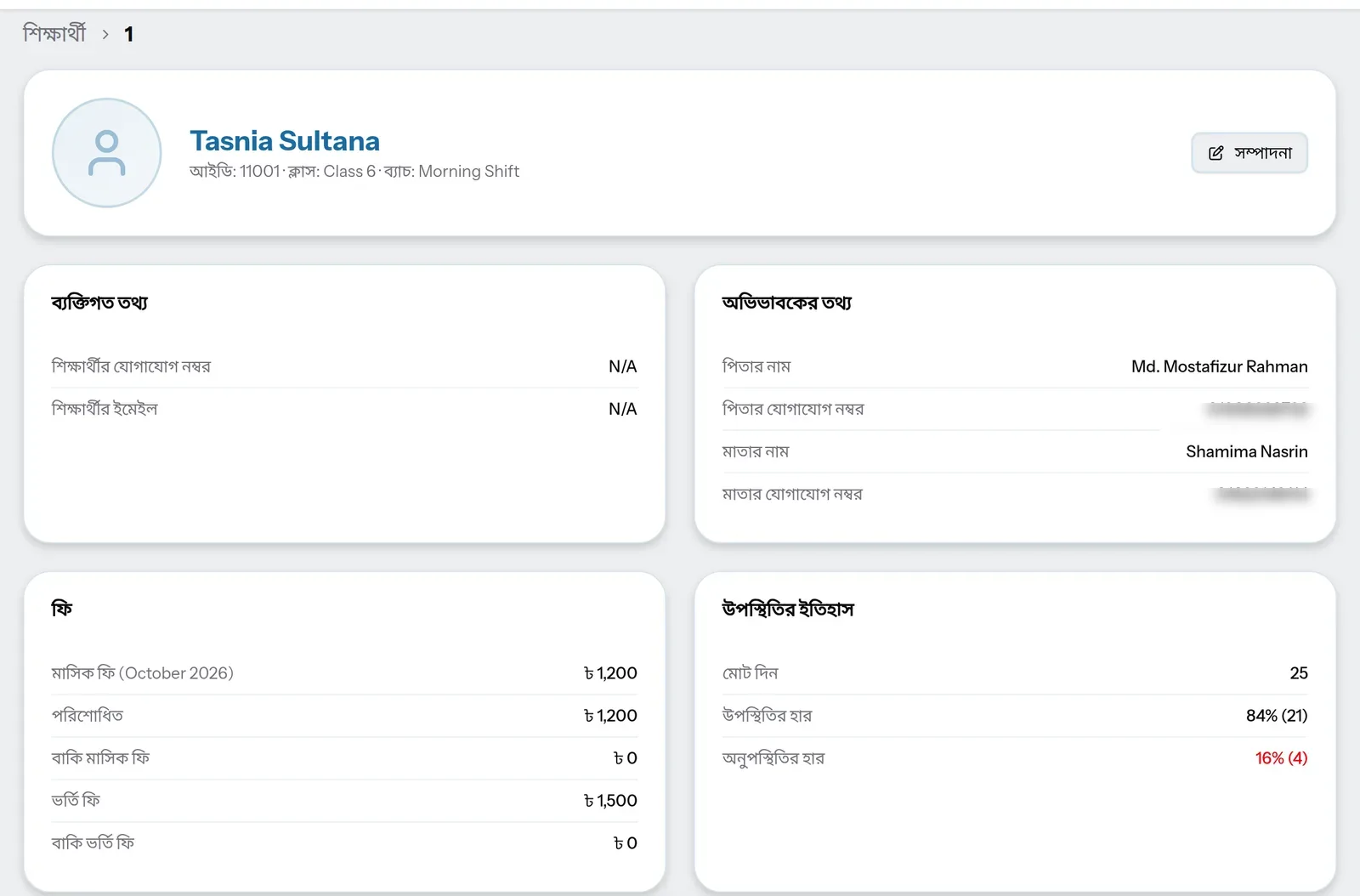Select the উপস্থিতির ইতিহাস heading

coord(788,609)
